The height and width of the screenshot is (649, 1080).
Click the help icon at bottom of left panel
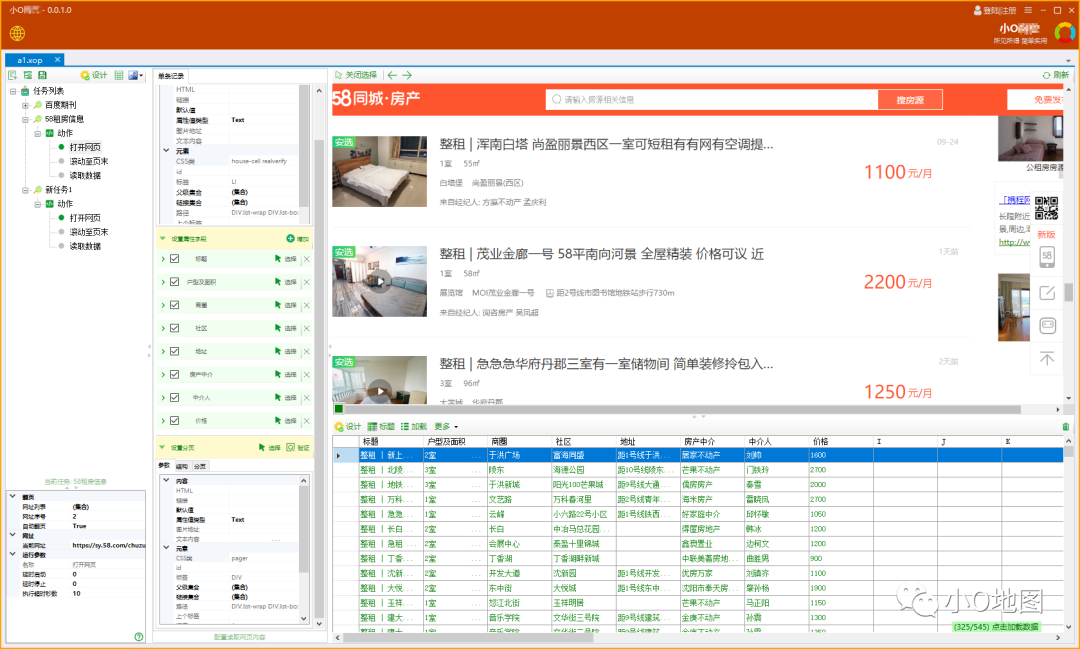click(139, 637)
